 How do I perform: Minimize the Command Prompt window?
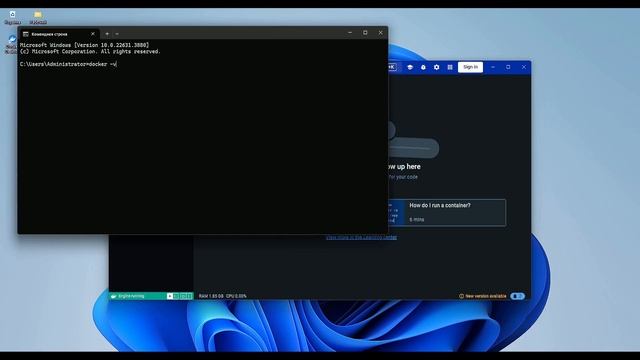click(350, 33)
